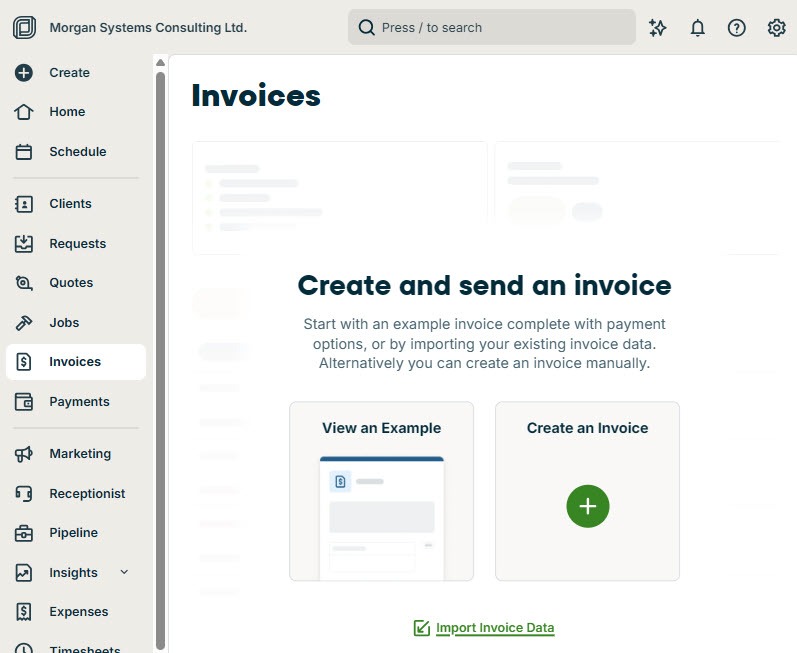Open the Expenses section
Image resolution: width=797 pixels, height=653 pixels.
(79, 612)
